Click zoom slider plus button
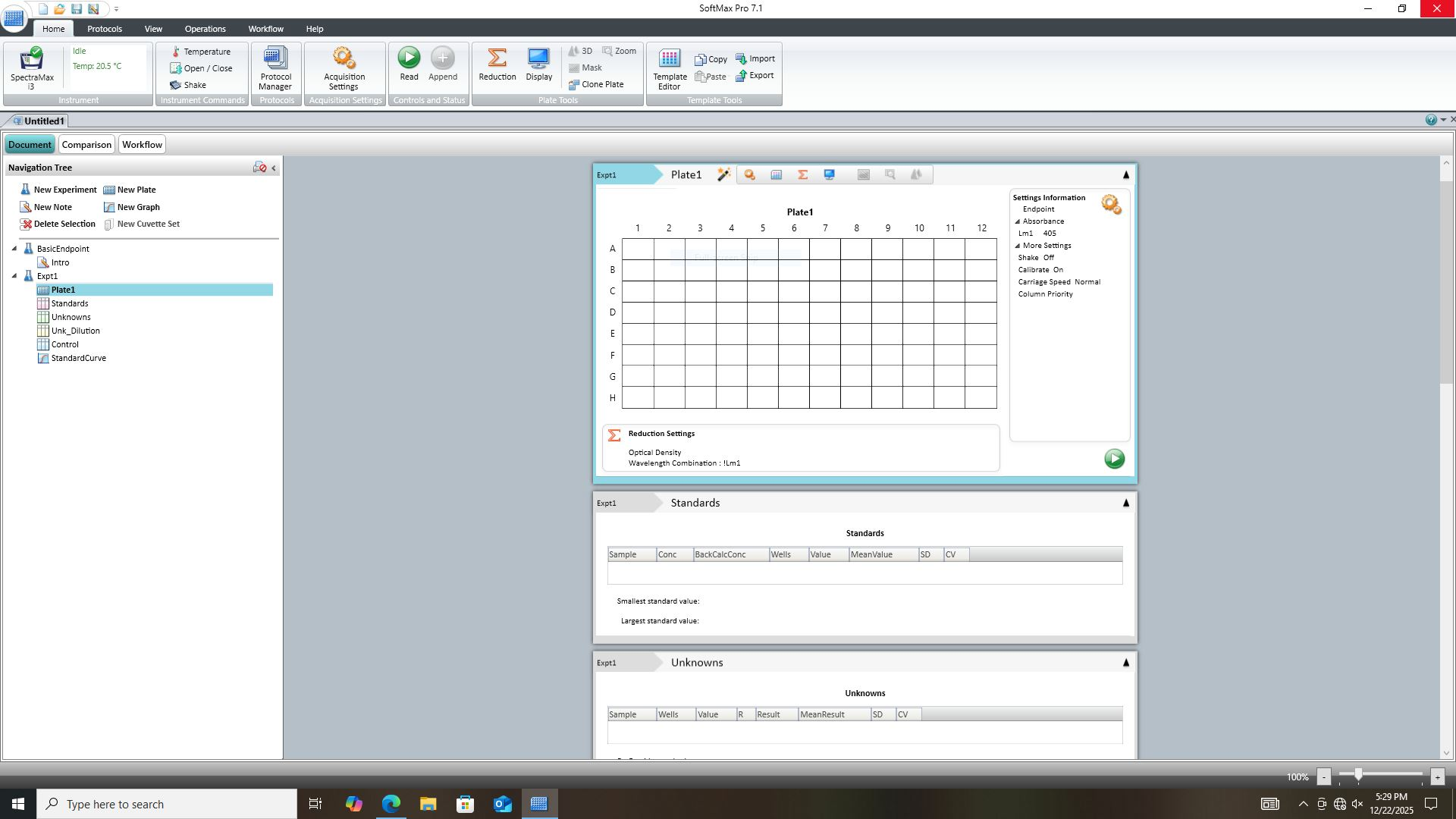Screen dimensions: 1456x819 coord(1436,777)
